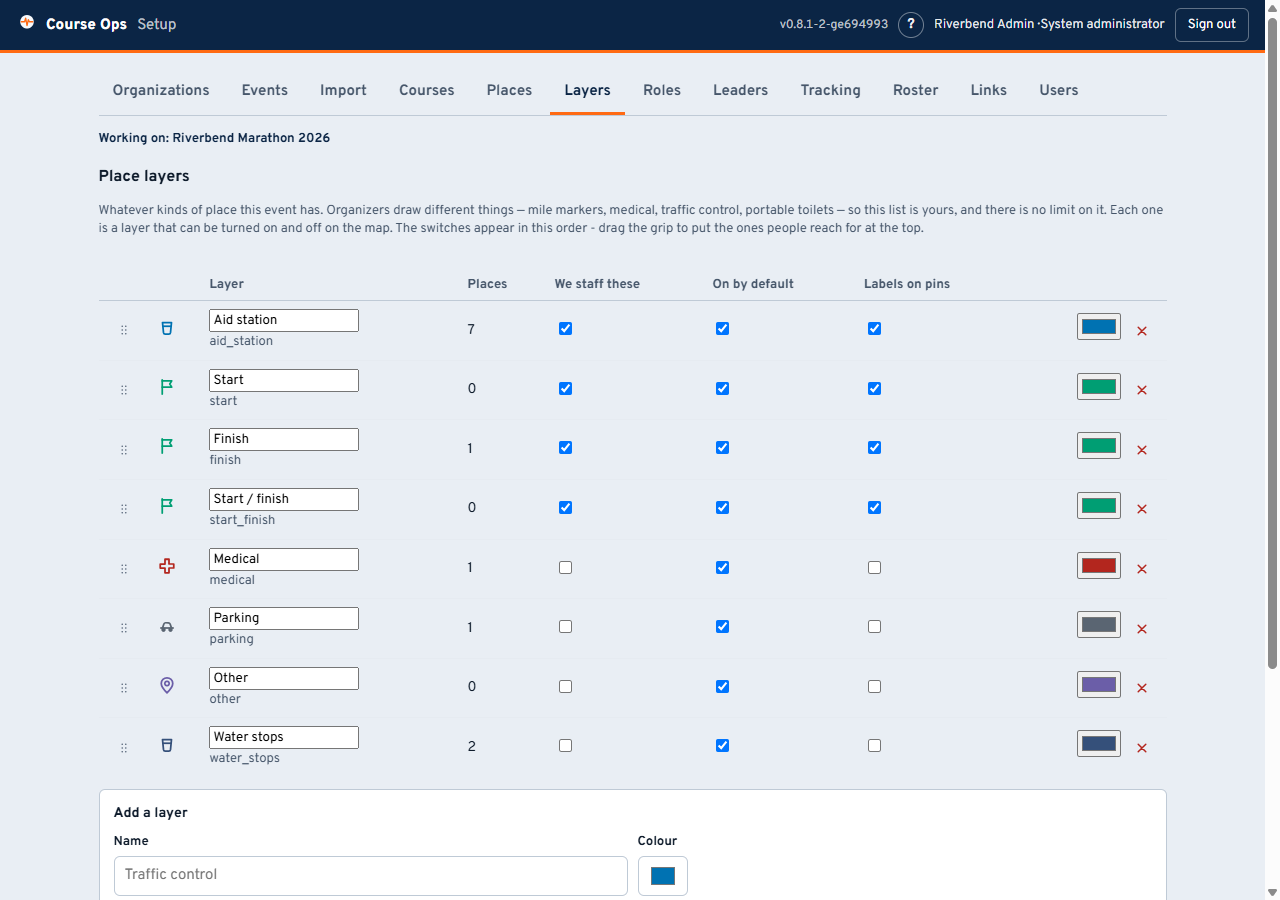Viewport: 1280px width, 900px height.
Task: Click the new layer Name field
Action: [371, 875]
